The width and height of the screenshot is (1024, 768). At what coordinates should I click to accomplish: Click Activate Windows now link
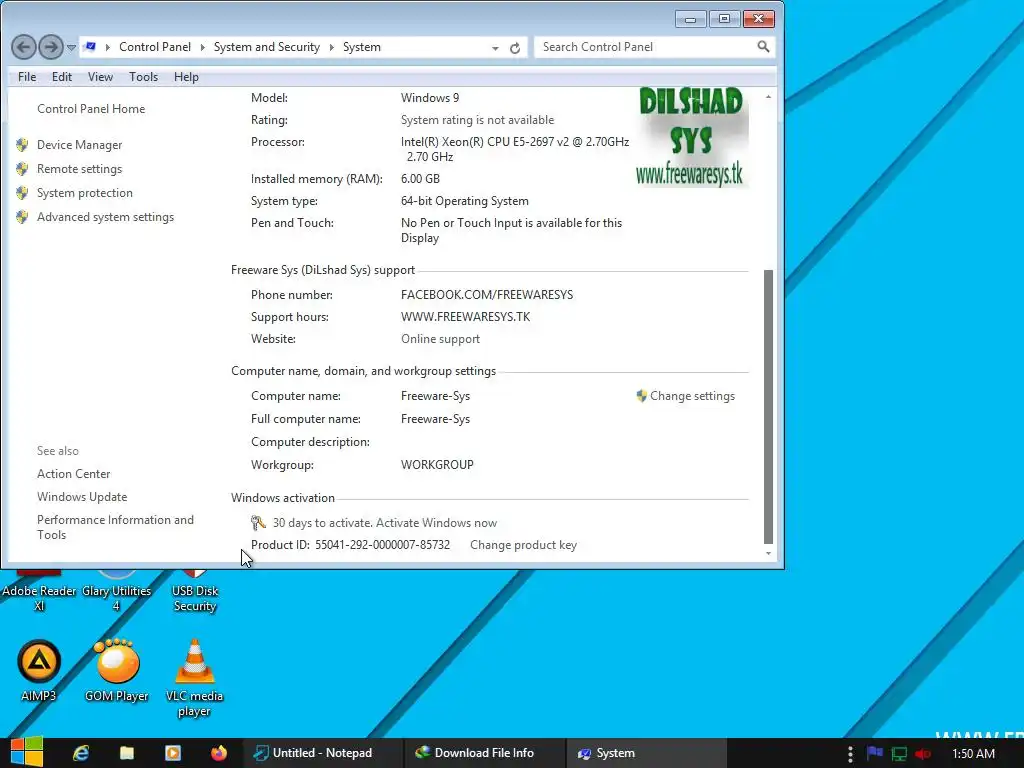tap(436, 523)
